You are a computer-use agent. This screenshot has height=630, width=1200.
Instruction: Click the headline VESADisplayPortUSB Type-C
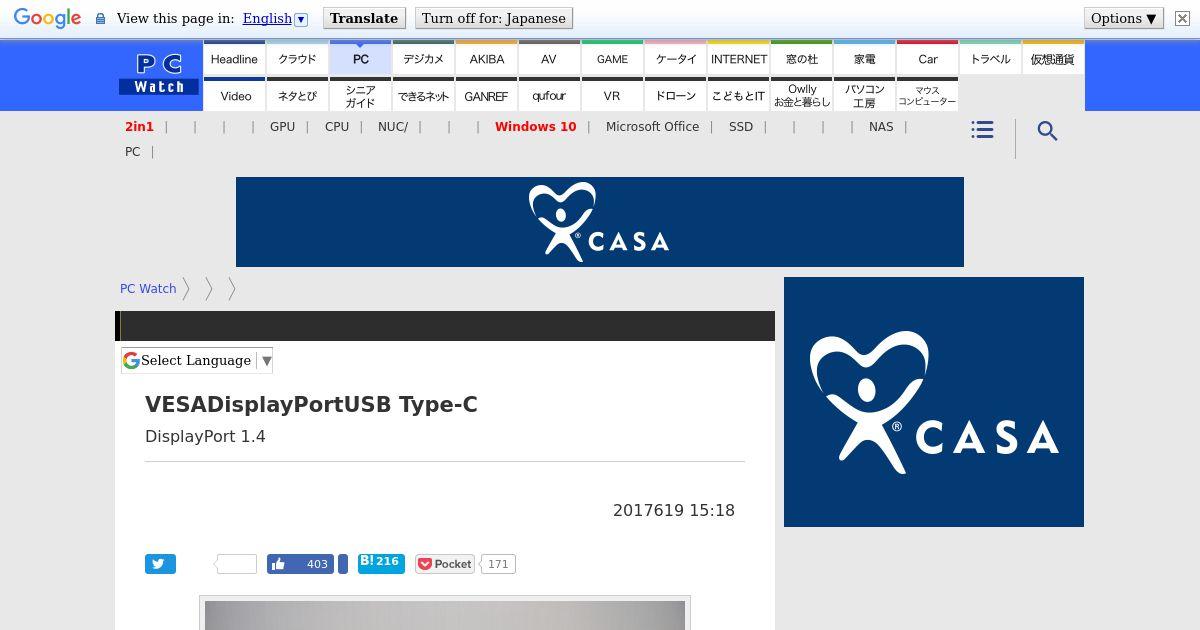pos(311,404)
